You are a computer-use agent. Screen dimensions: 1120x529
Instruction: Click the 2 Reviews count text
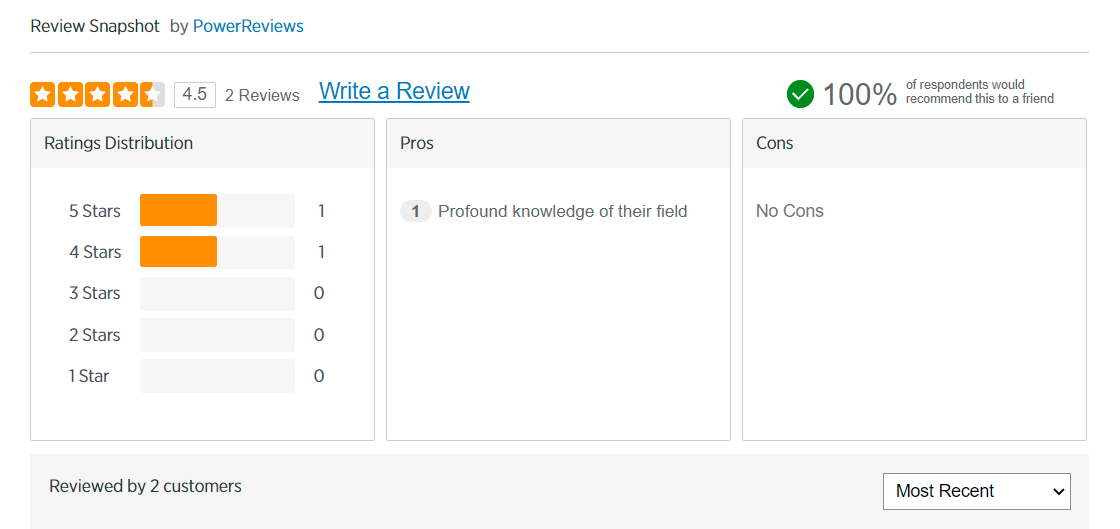262,95
